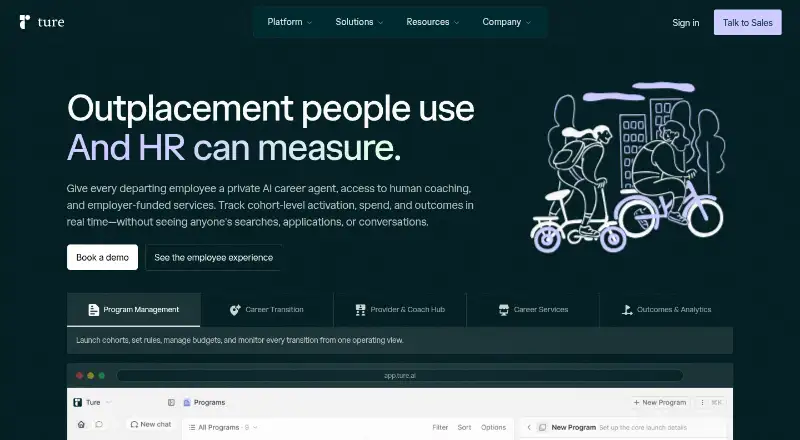The image size is (800, 440).
Task: Click the Talk to Sales button
Action: click(x=747, y=22)
